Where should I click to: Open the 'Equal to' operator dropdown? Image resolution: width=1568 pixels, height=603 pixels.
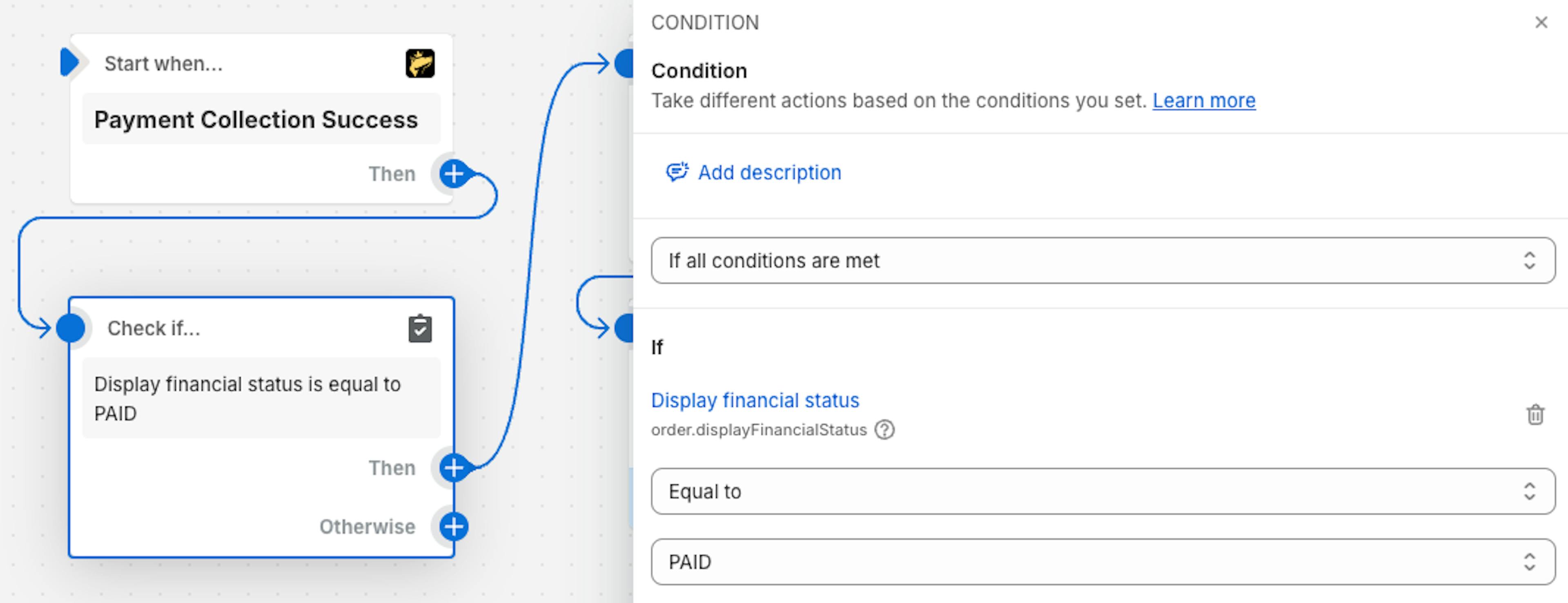point(1102,491)
